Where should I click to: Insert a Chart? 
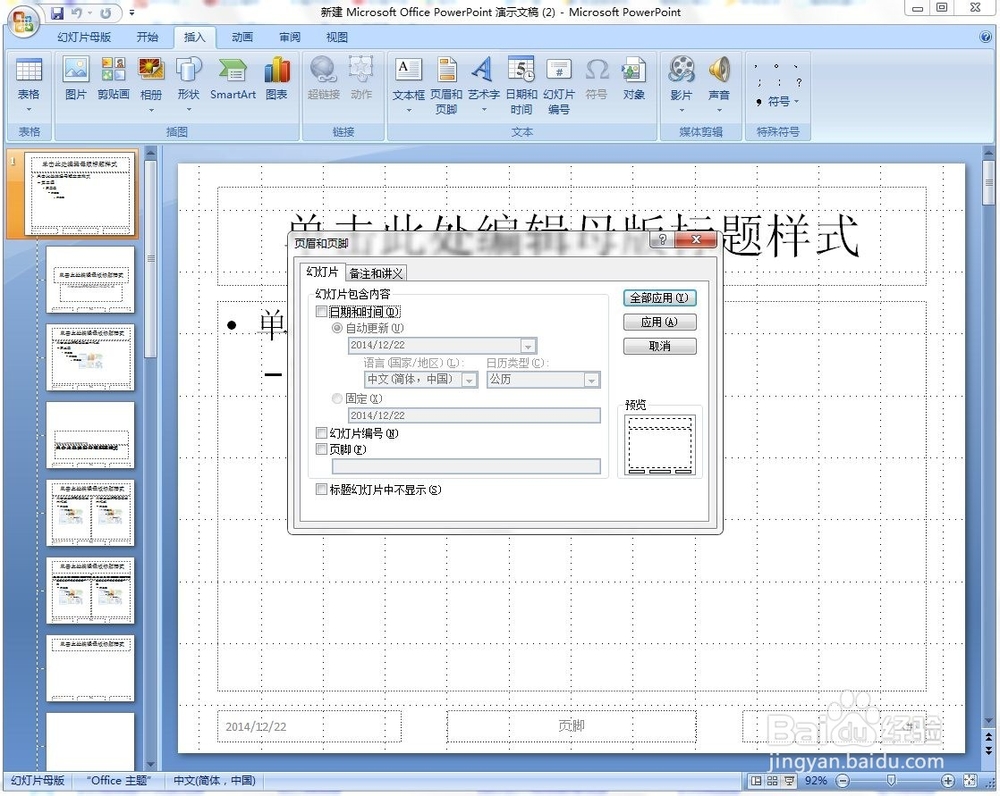(x=277, y=80)
